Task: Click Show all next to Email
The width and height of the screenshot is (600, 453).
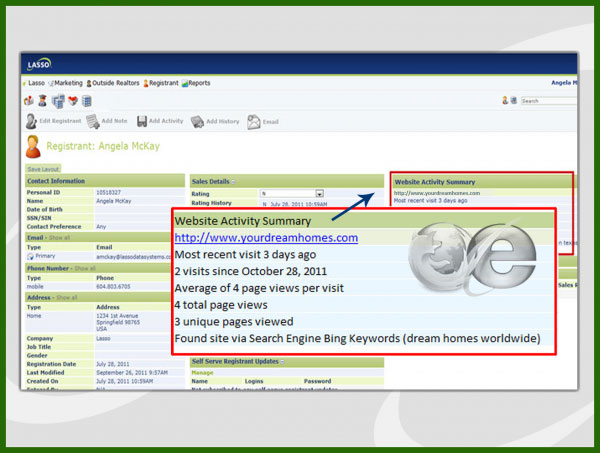Action: (x=59, y=238)
